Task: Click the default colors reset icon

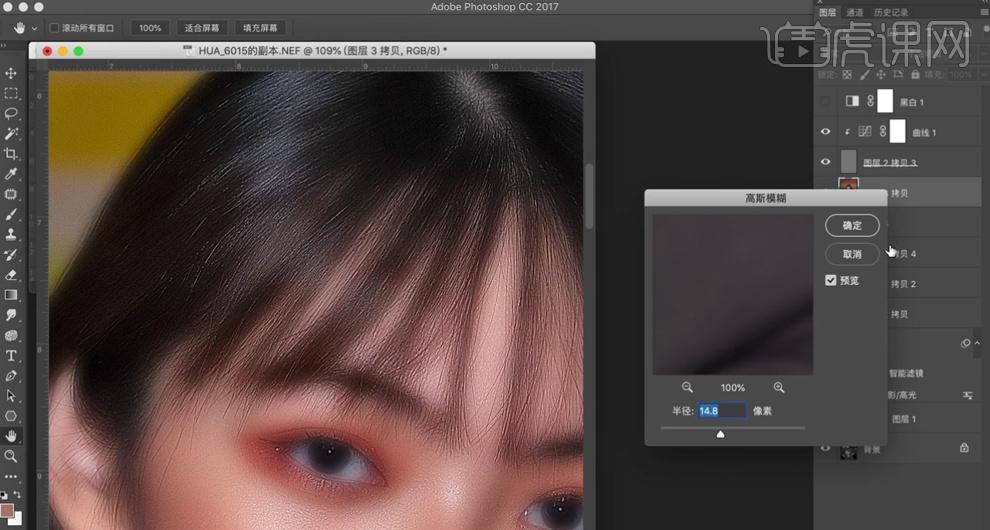Action: point(4,495)
